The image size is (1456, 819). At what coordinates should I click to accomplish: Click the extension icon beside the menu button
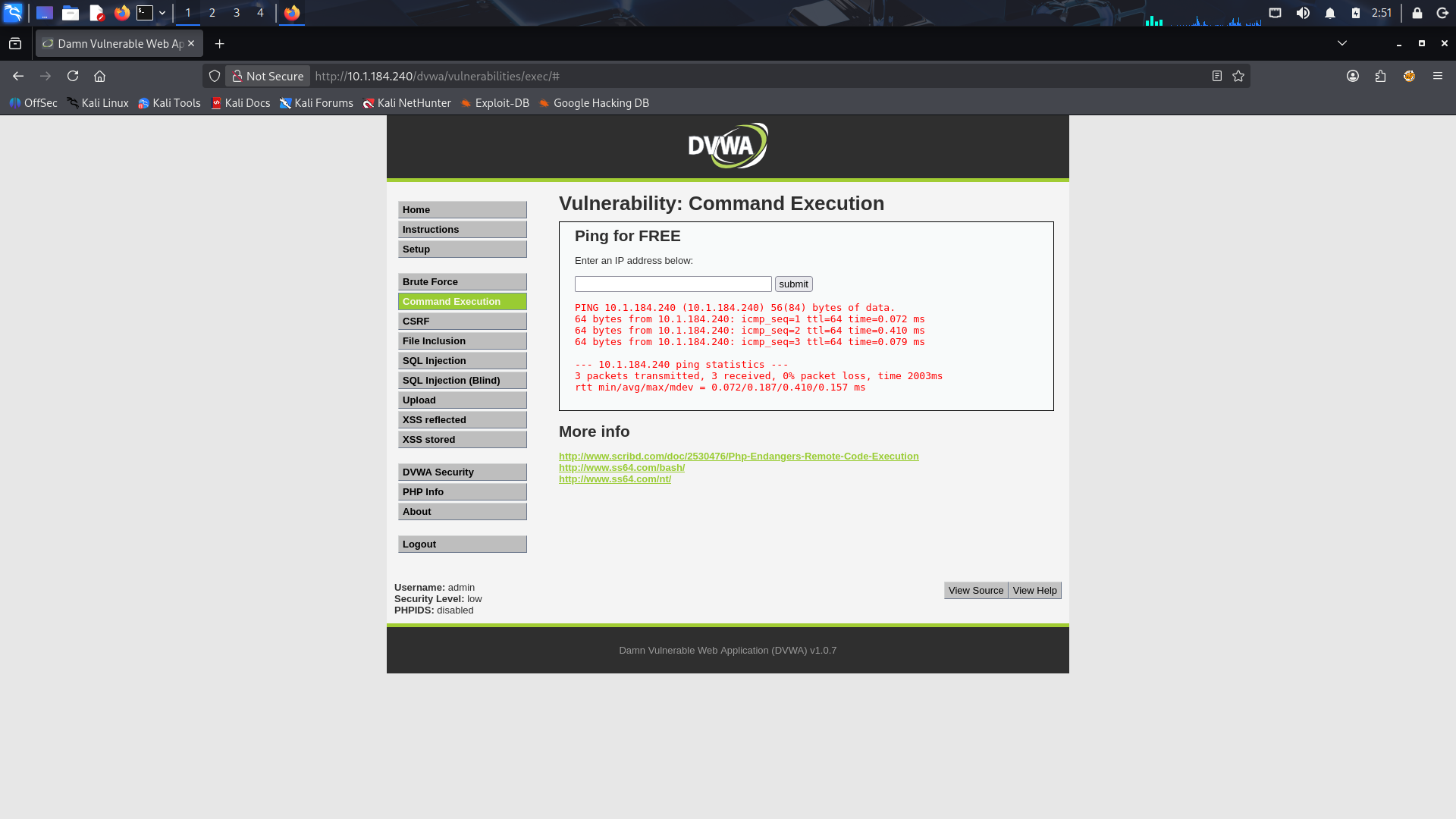tap(1410, 76)
